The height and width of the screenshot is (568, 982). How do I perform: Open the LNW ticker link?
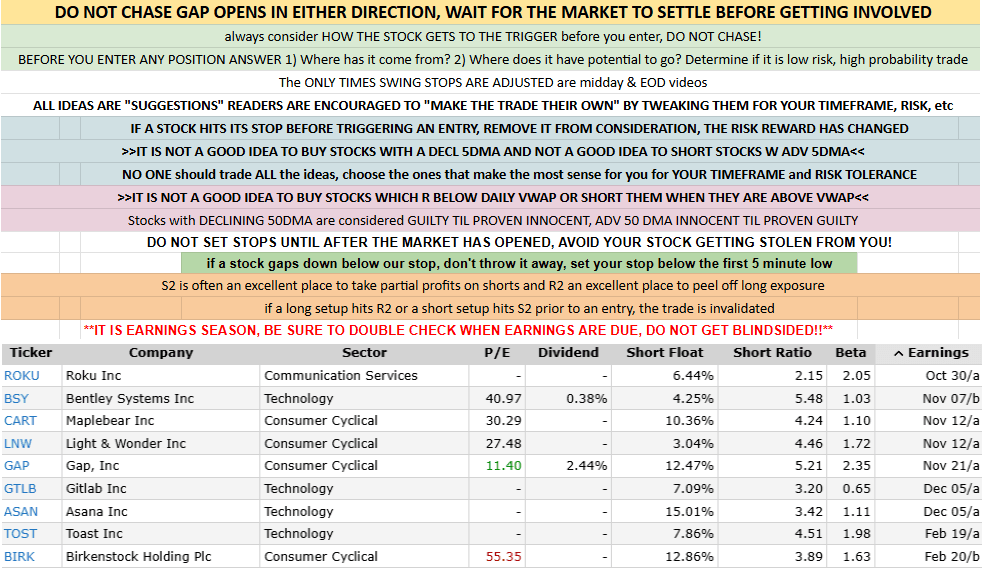[x=18, y=443]
